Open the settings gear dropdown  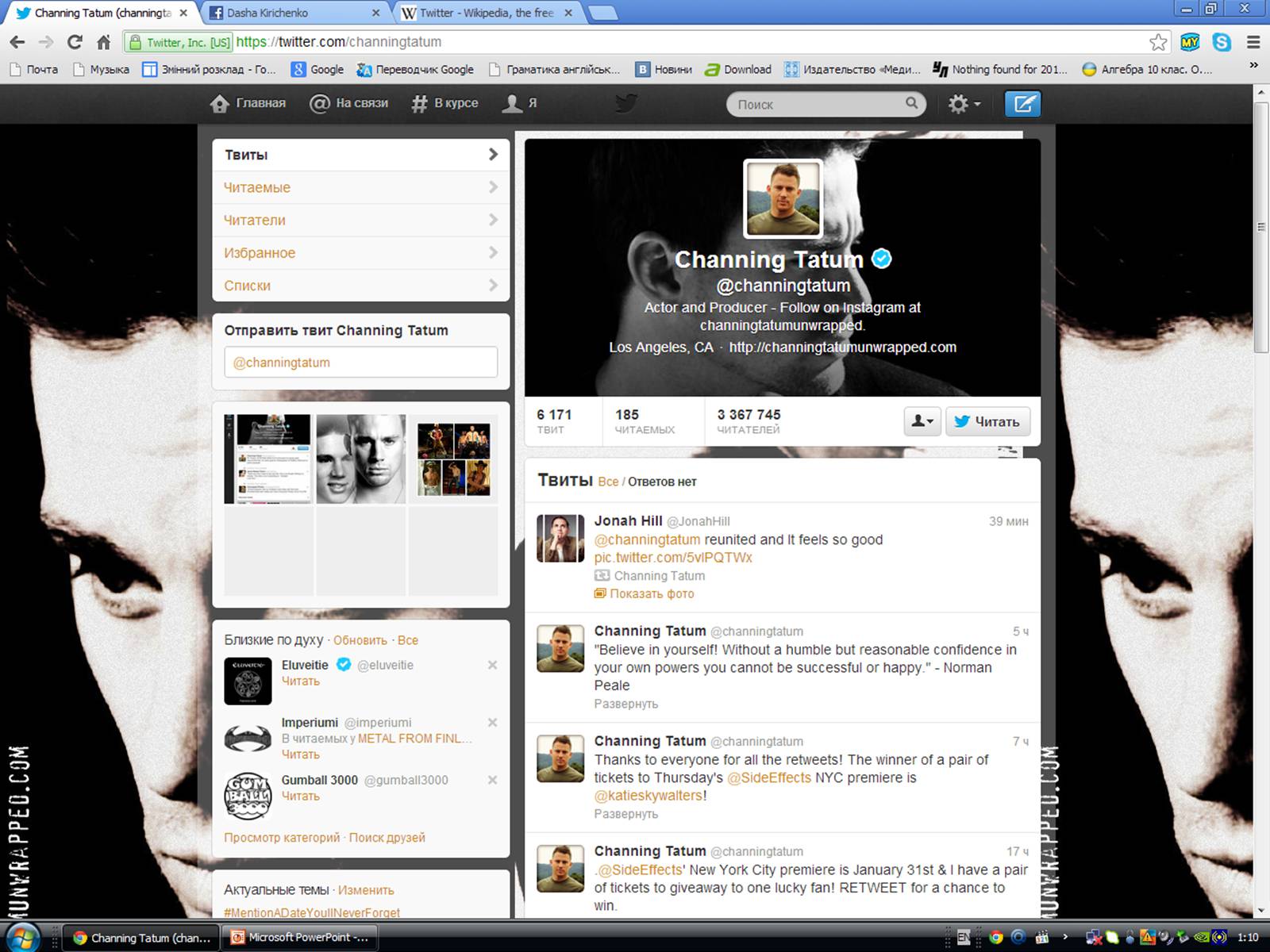coord(964,104)
